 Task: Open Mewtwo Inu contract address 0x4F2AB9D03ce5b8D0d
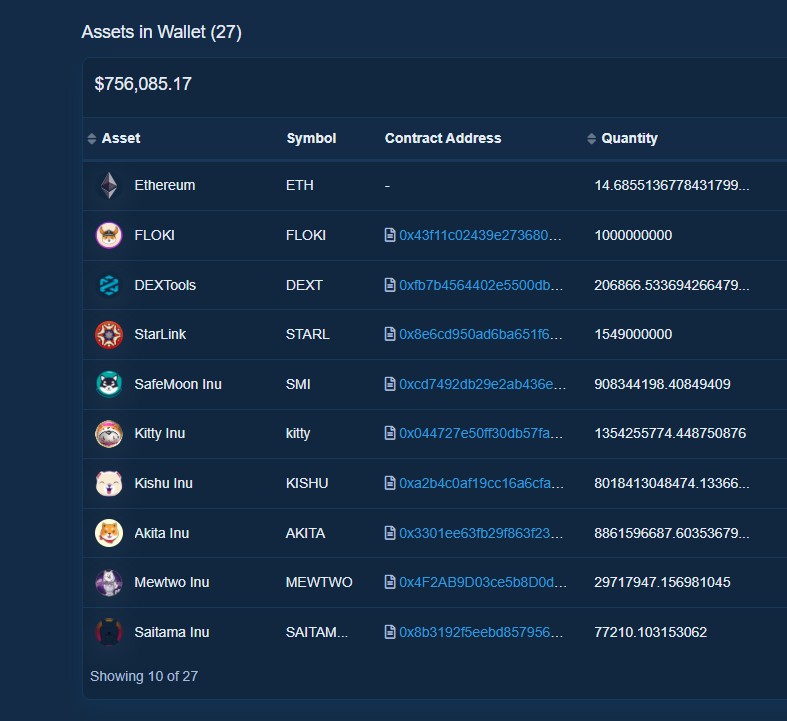483,582
